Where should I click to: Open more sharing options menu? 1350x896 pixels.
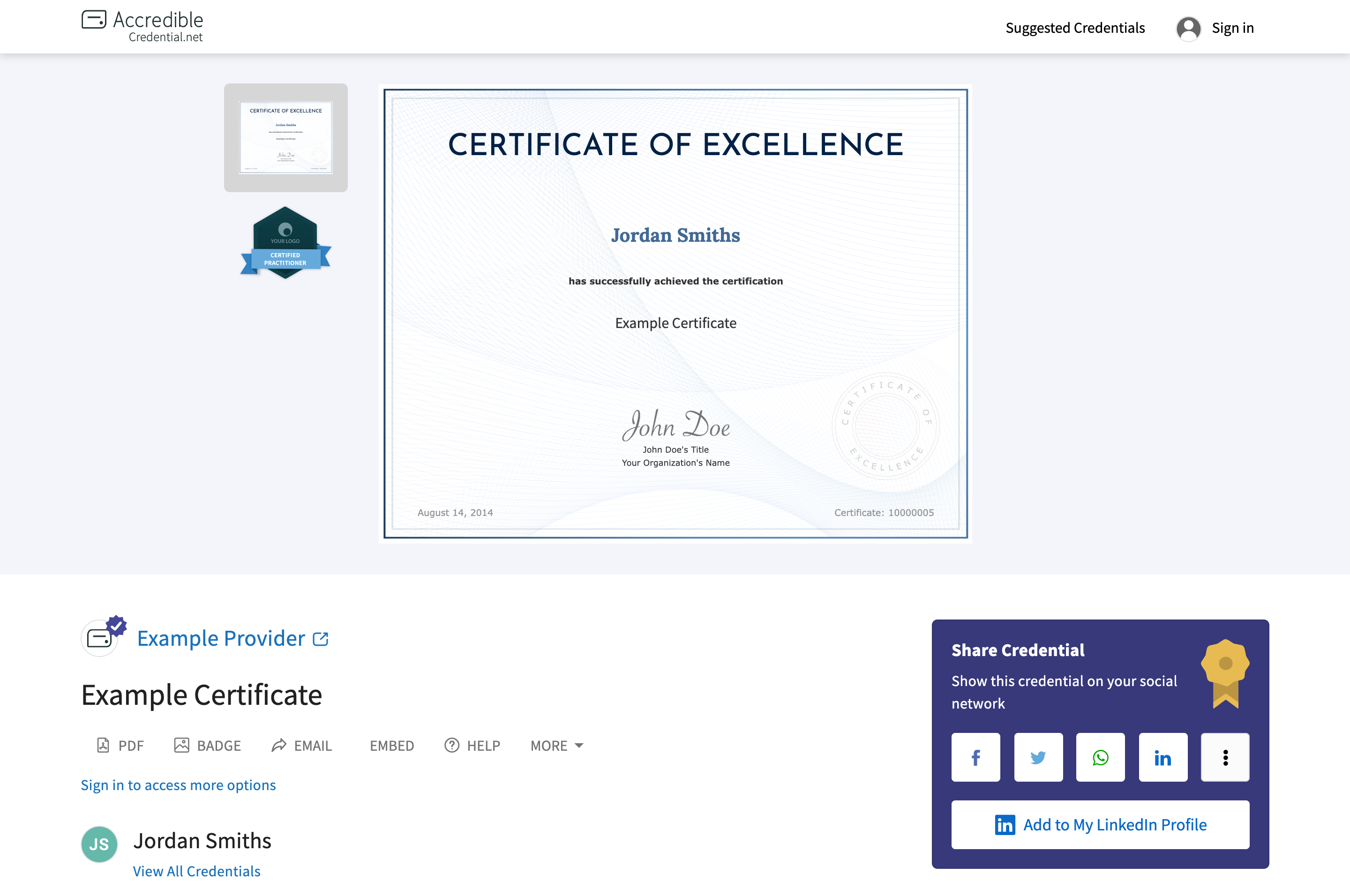[1225, 757]
